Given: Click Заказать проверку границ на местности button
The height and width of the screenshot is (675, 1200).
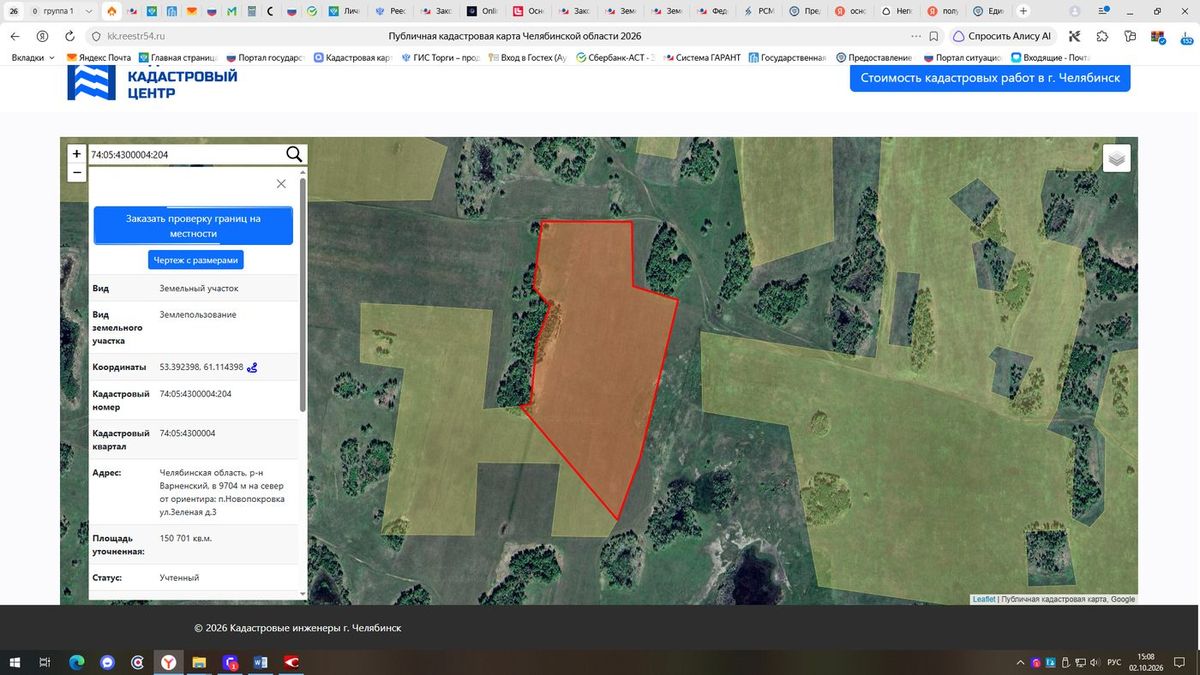Looking at the screenshot, I should 193,226.
